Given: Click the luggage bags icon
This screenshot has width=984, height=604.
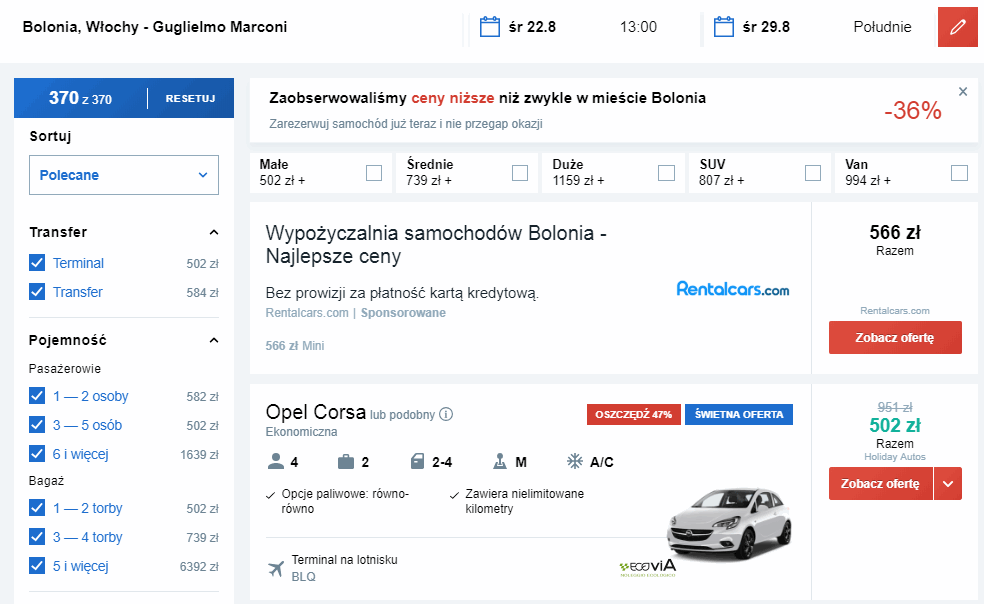Looking at the screenshot, I should 346,462.
